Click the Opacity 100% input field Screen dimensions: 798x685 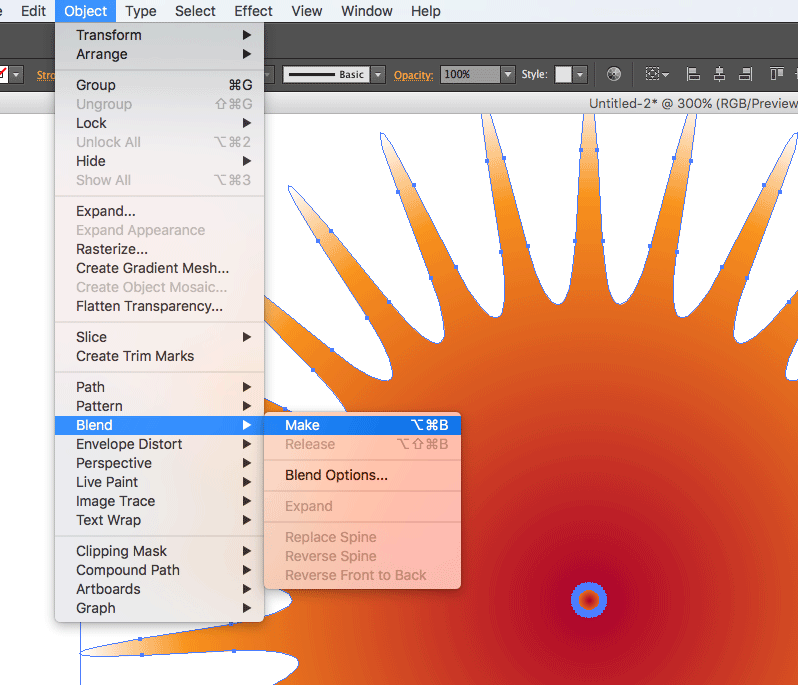pyautogui.click(x=469, y=75)
